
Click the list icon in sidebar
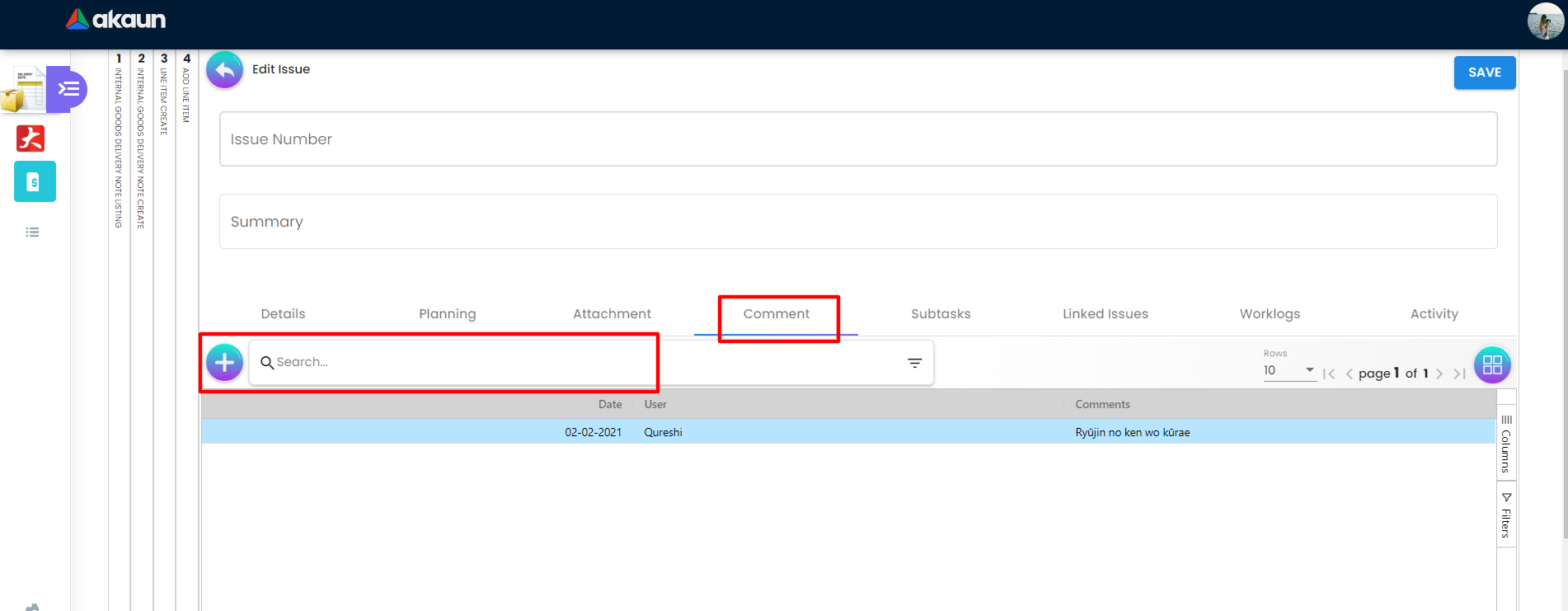(32, 233)
